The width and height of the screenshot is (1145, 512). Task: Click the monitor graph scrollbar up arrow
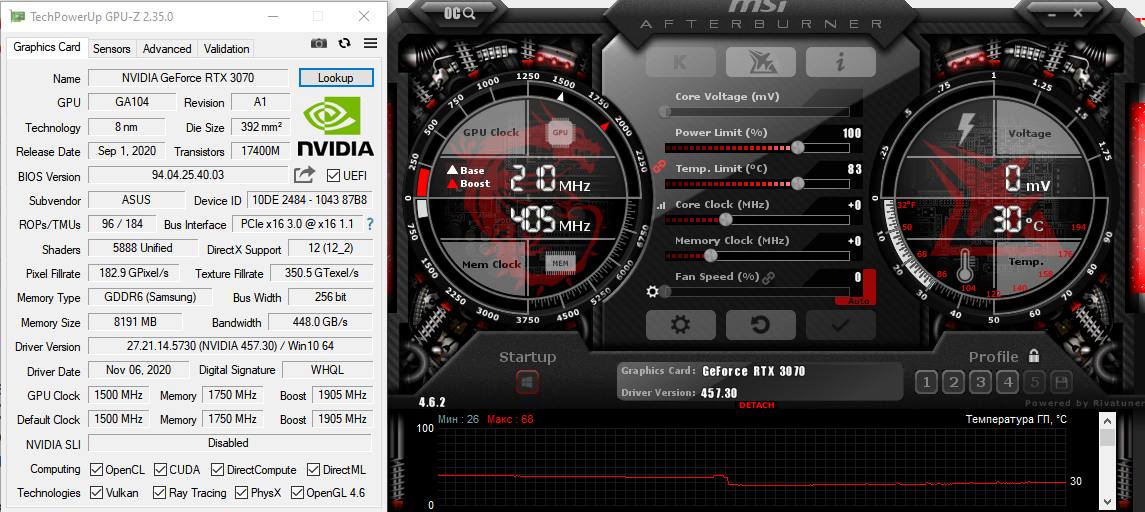[1107, 421]
